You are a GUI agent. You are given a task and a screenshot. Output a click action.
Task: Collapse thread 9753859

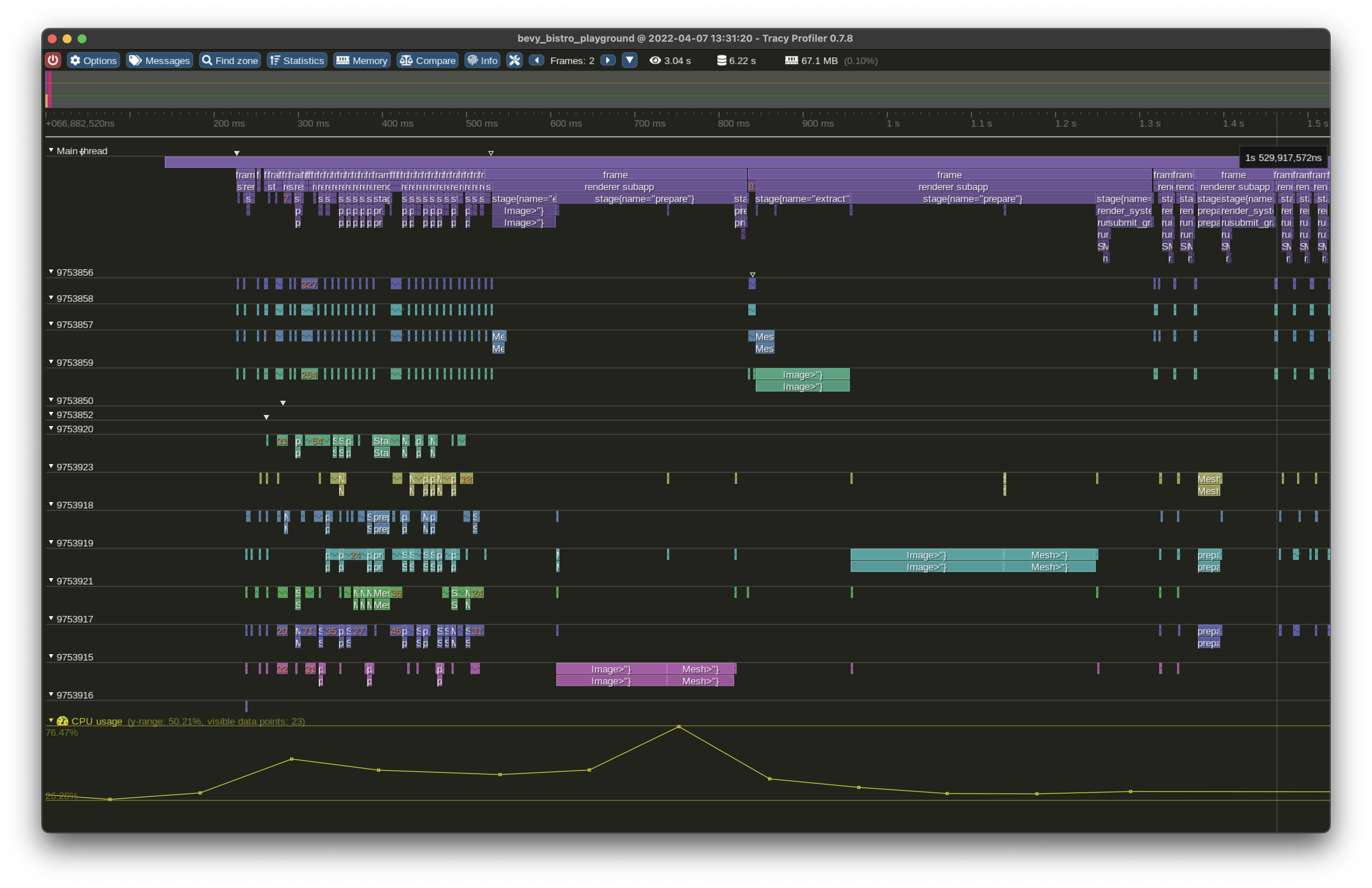coord(51,362)
